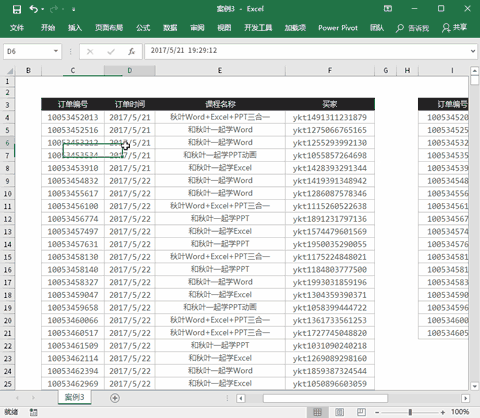Click the 共享 share button
This screenshot has width=480, height=418.
point(454,28)
